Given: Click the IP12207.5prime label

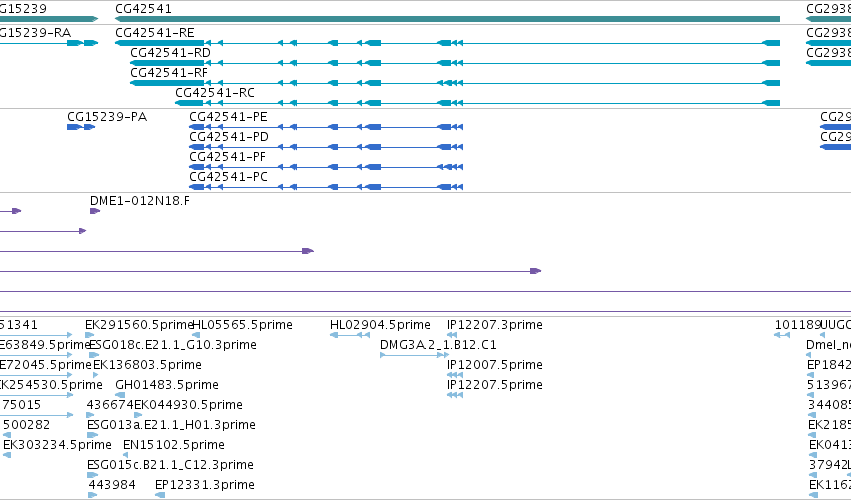Looking at the screenshot, I should (495, 385).
